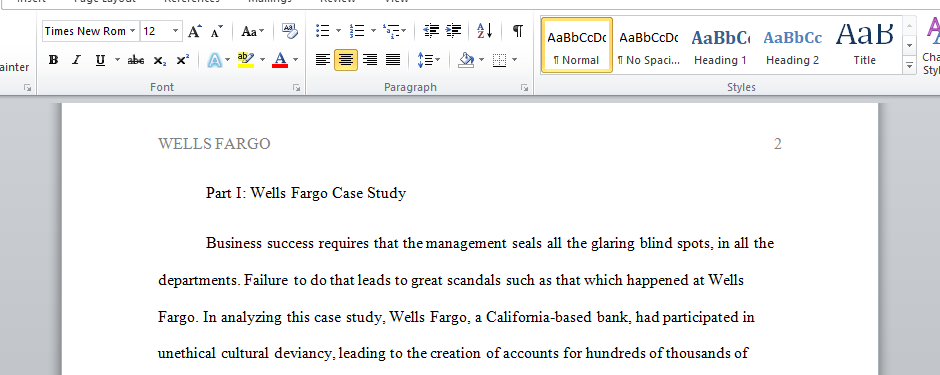Screen dimensions: 940x375
Task: Click the Sort A-Z icon
Action: 484,31
